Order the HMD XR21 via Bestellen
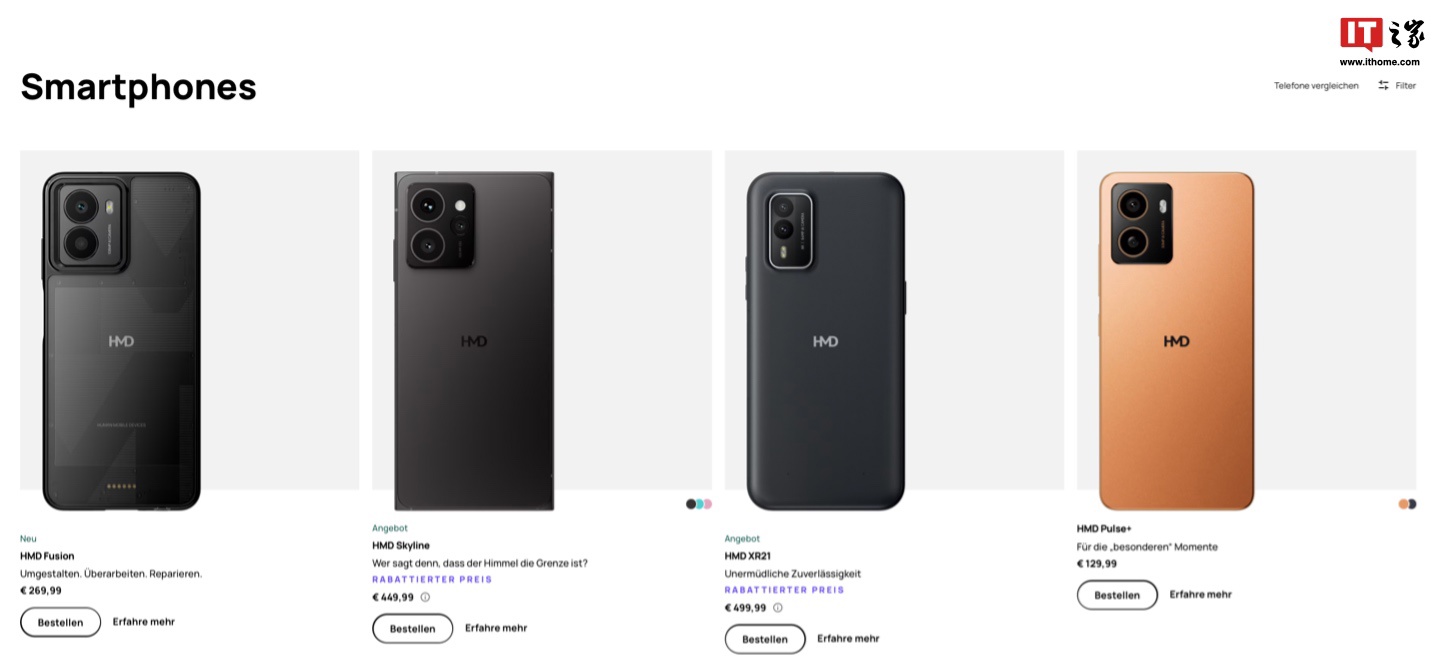Viewport: 1440px width, 668px height. [765, 639]
